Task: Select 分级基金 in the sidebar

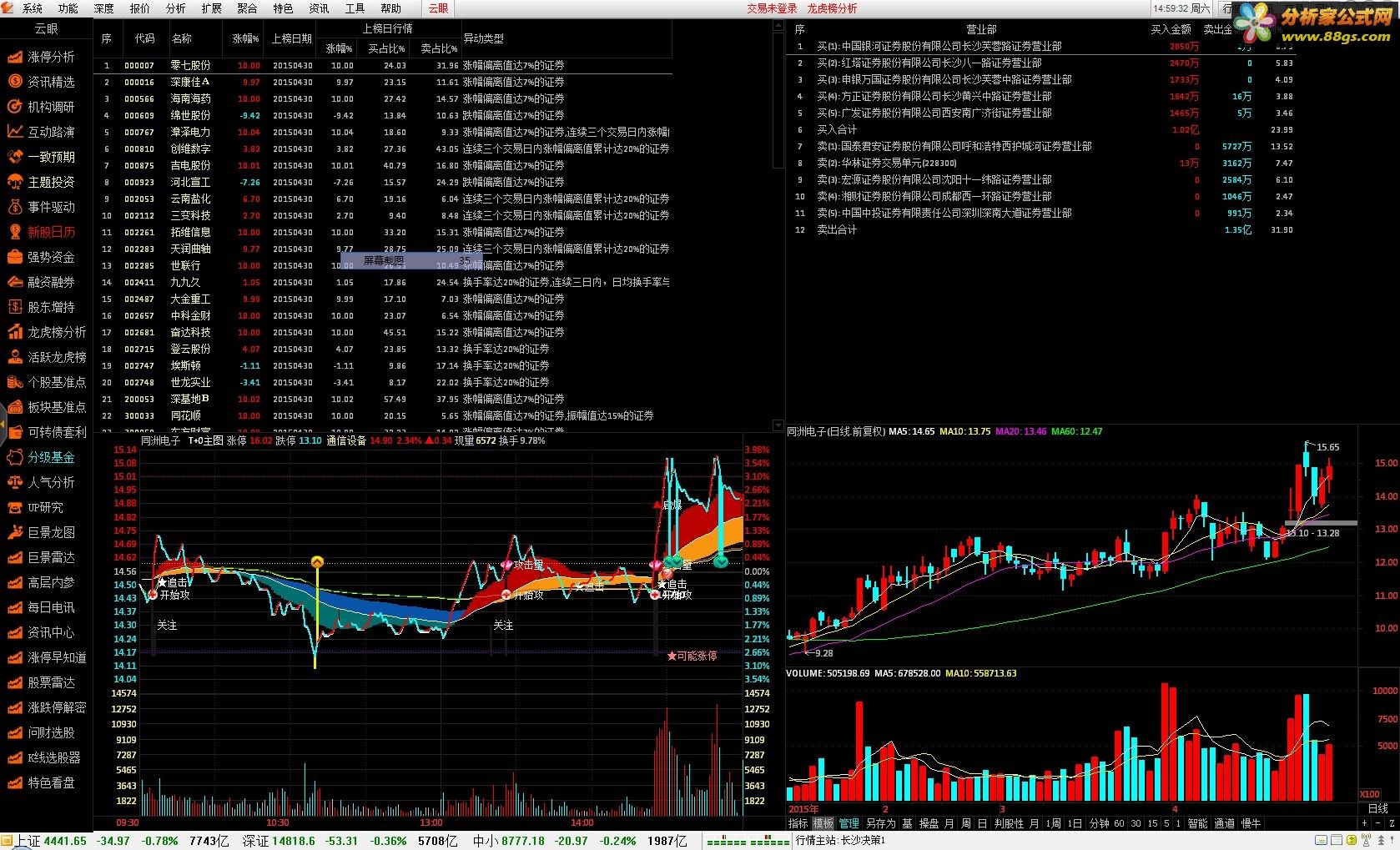Action: click(x=42, y=457)
